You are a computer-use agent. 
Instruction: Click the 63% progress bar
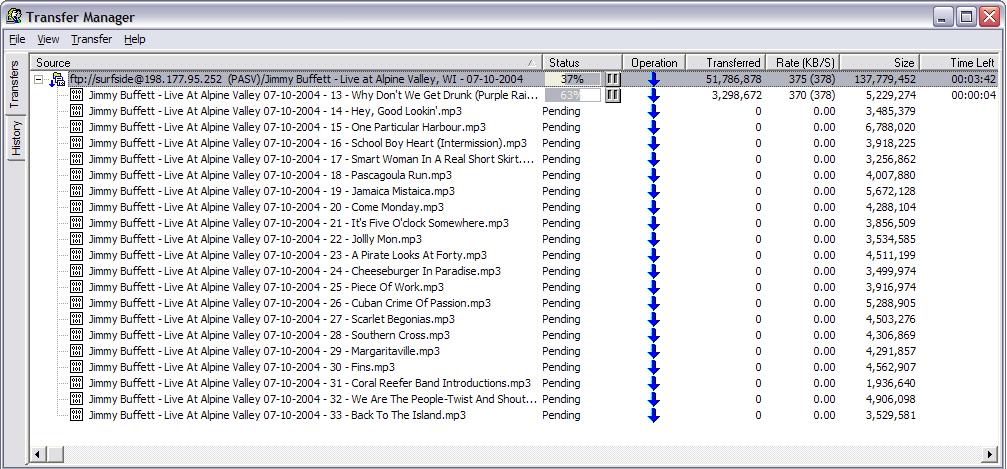(573, 95)
